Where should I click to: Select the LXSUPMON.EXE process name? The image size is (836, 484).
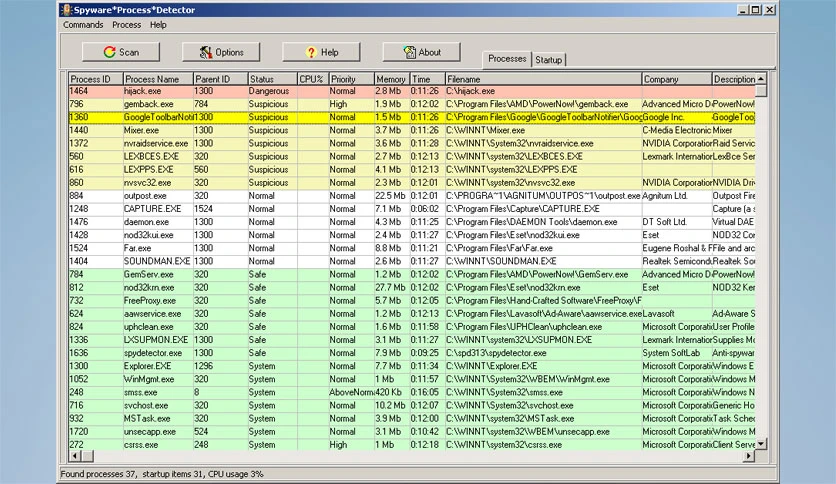tap(156, 340)
